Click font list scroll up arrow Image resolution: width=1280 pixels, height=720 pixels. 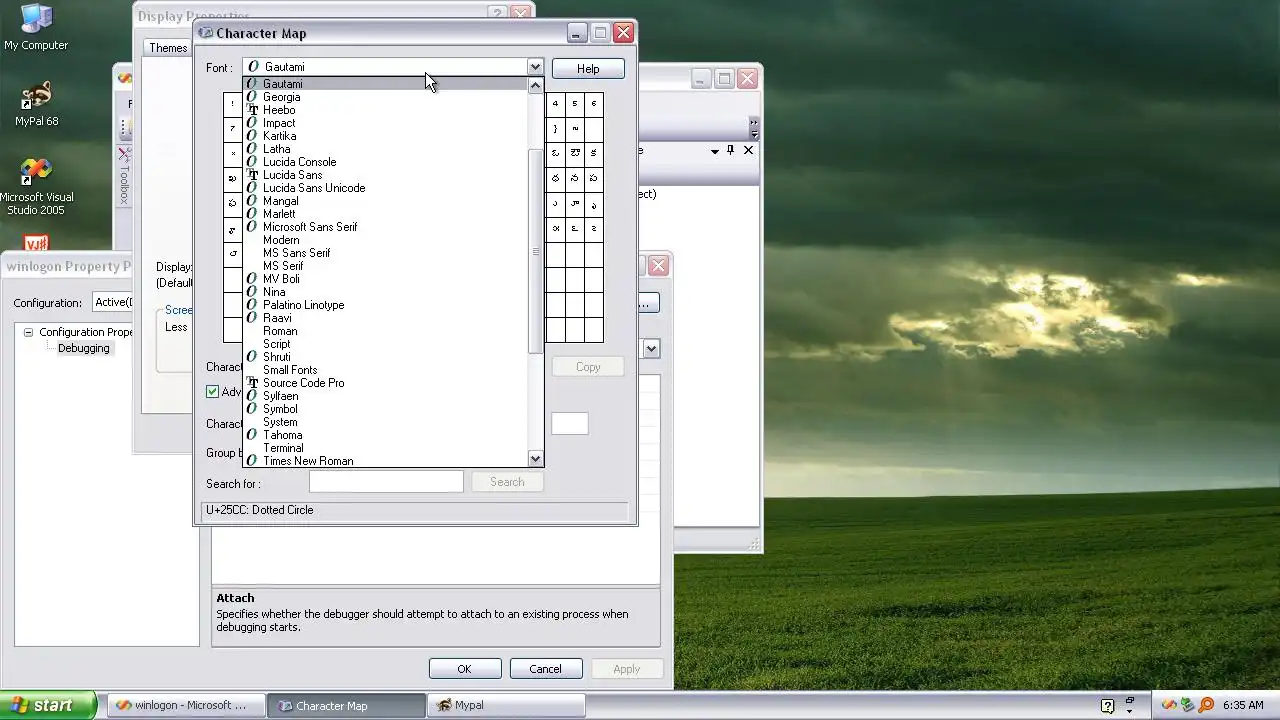tap(535, 85)
